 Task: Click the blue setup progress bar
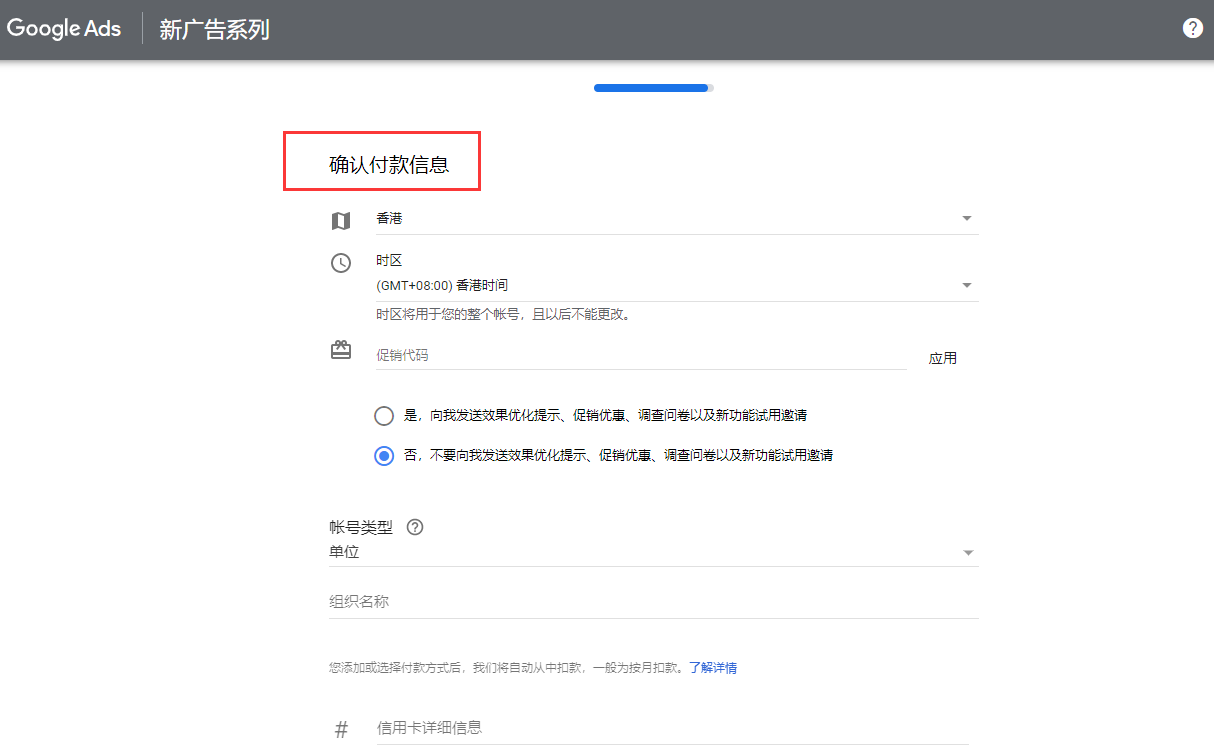652,88
